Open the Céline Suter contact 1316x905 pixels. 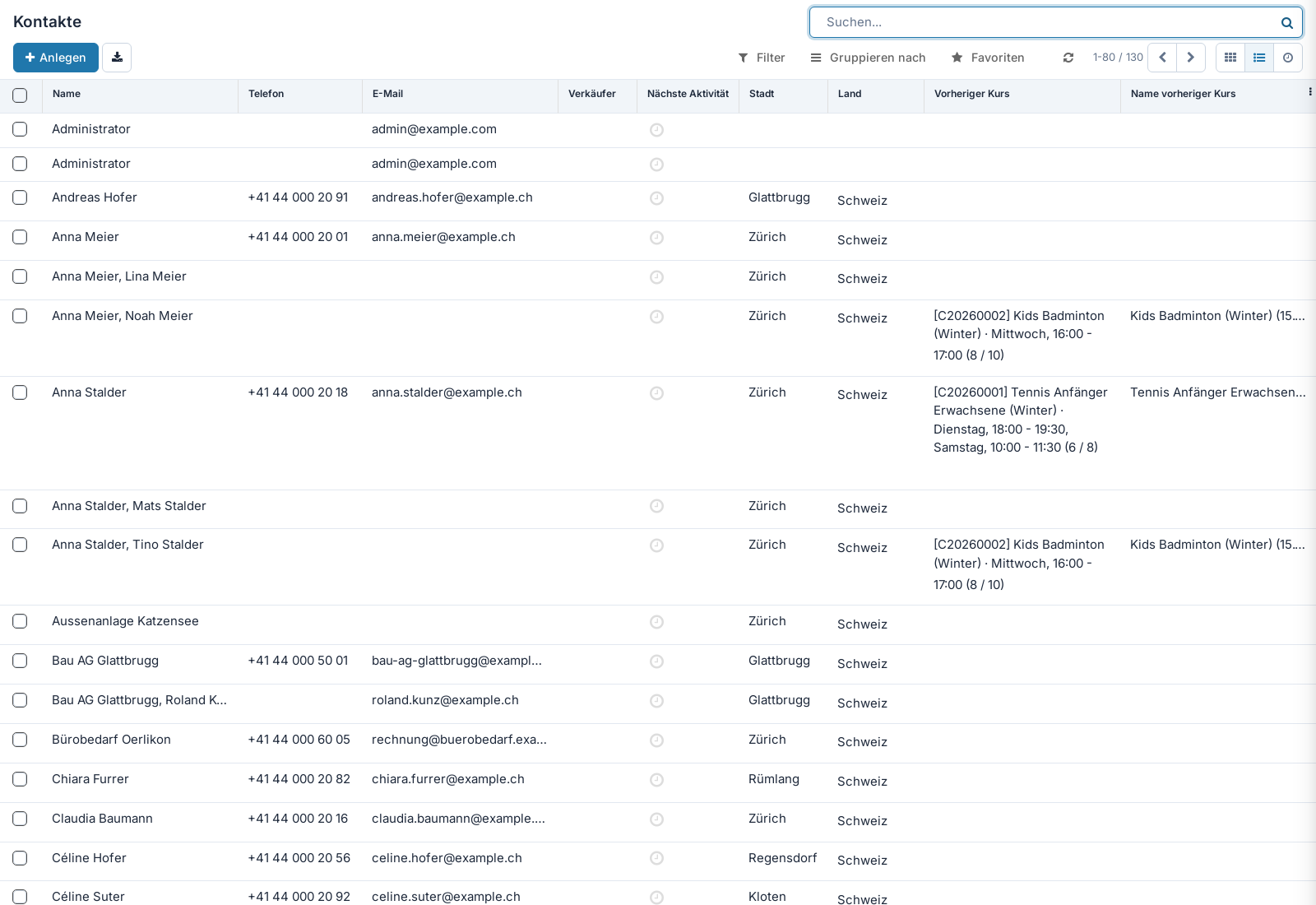(x=88, y=896)
